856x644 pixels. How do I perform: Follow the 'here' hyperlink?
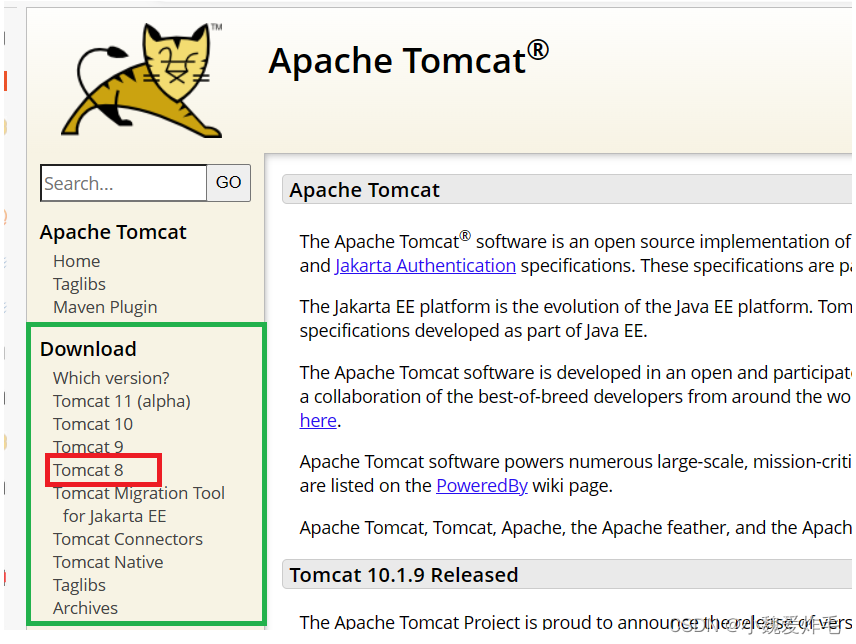[318, 421]
